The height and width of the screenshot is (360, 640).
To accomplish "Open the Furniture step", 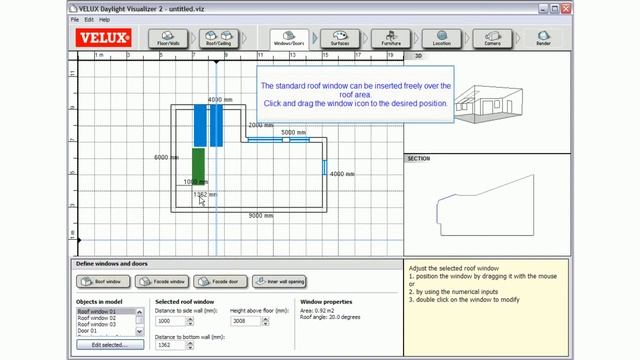I will pos(391,39).
